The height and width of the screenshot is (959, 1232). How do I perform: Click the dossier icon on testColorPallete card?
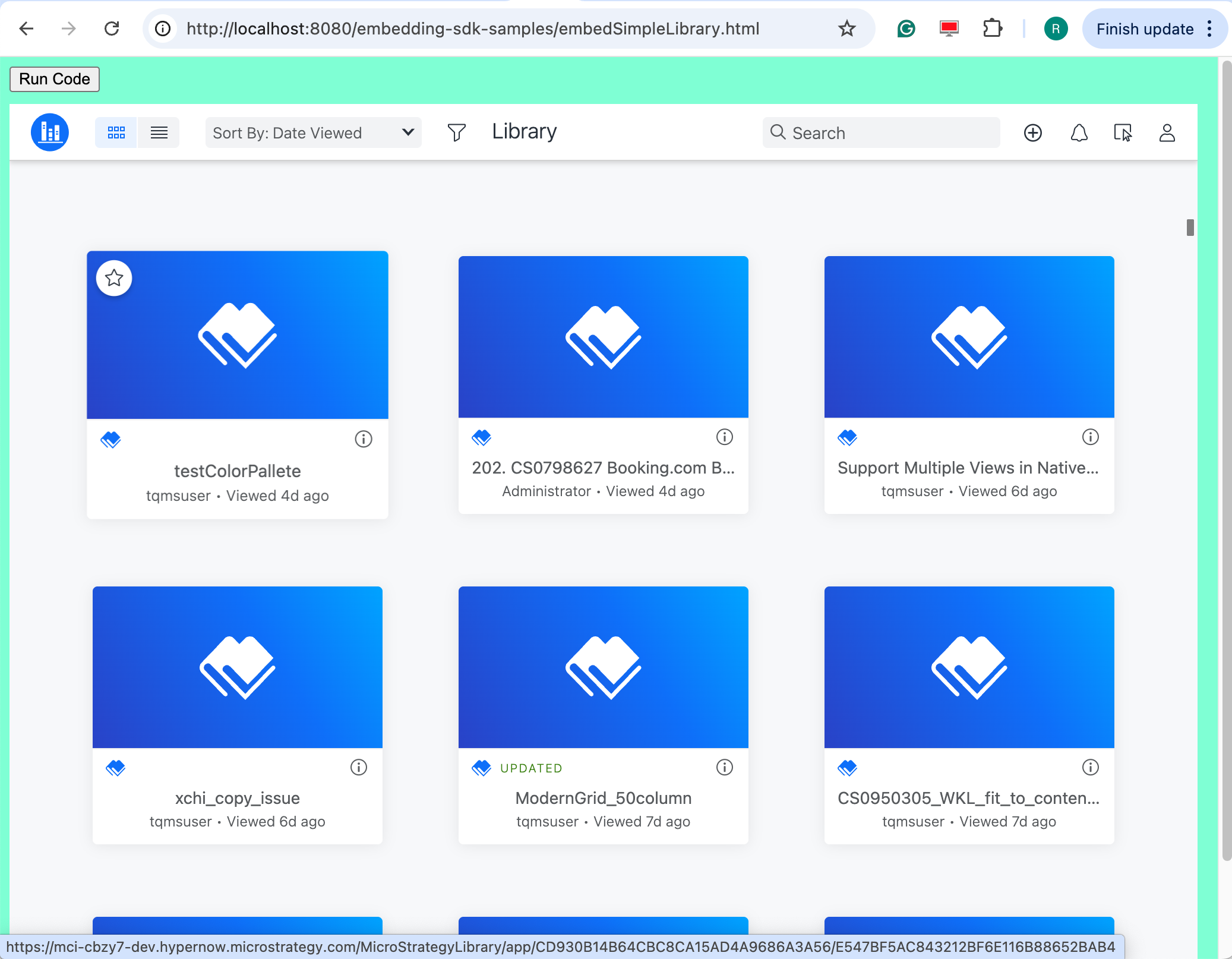[x=112, y=439]
